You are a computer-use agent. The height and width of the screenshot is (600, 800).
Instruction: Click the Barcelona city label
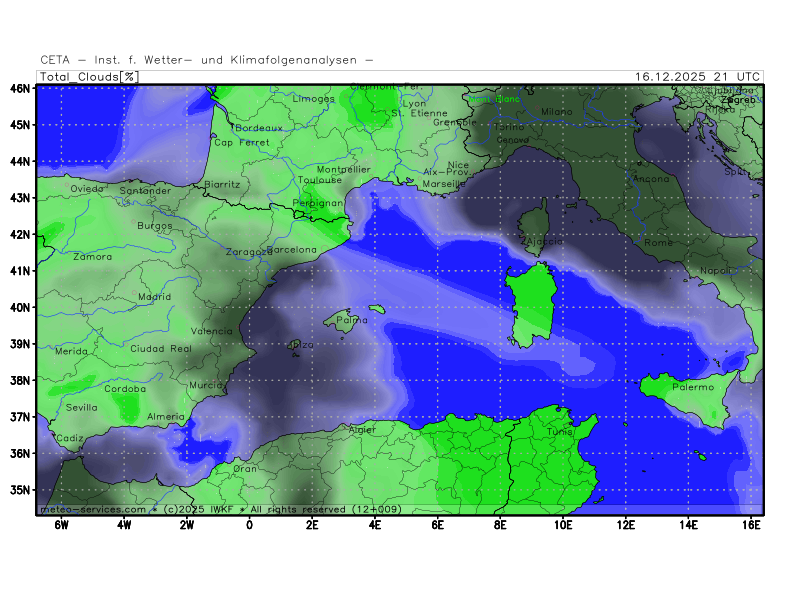coord(292,250)
